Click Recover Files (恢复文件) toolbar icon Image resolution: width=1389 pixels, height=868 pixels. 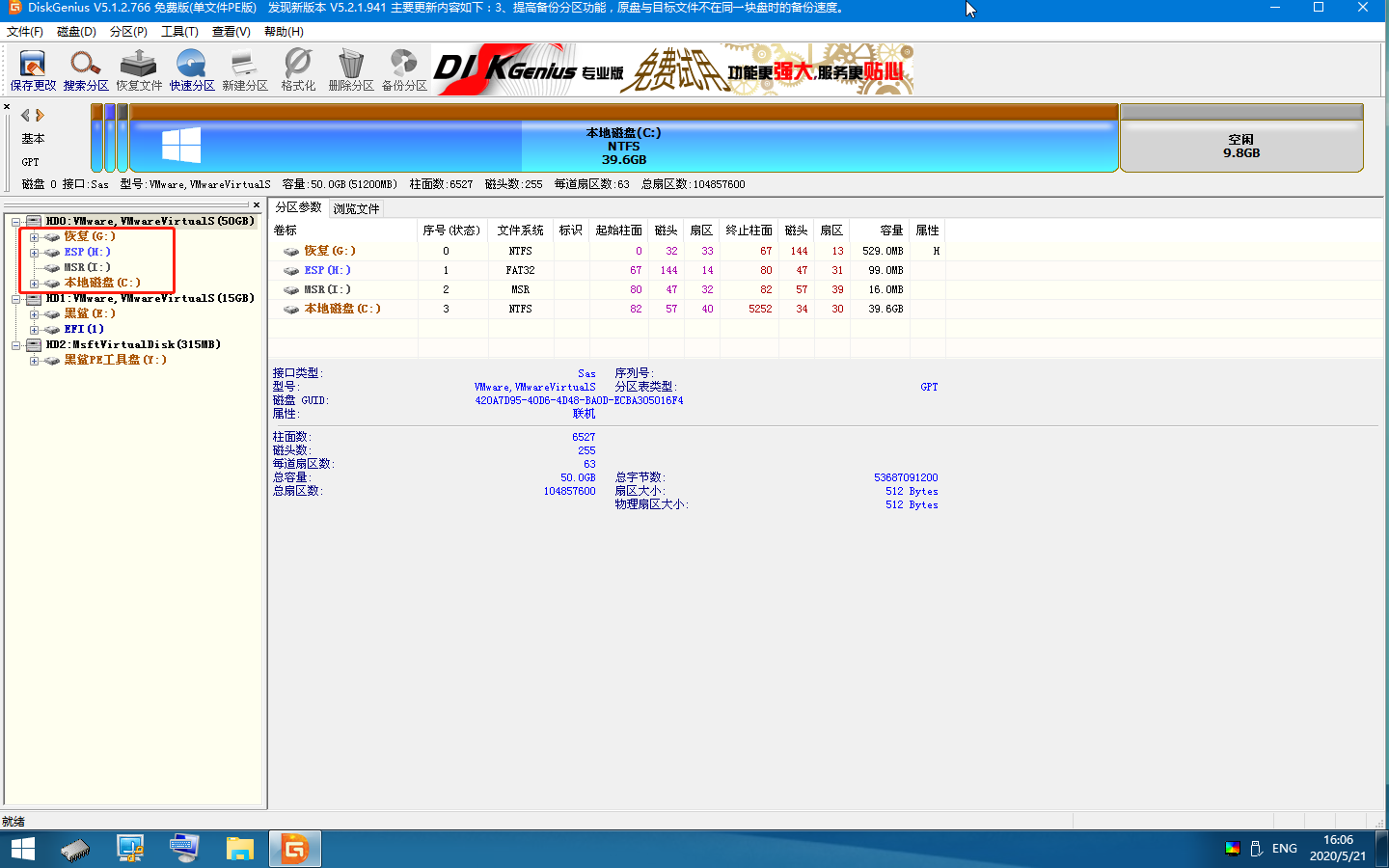(139, 70)
